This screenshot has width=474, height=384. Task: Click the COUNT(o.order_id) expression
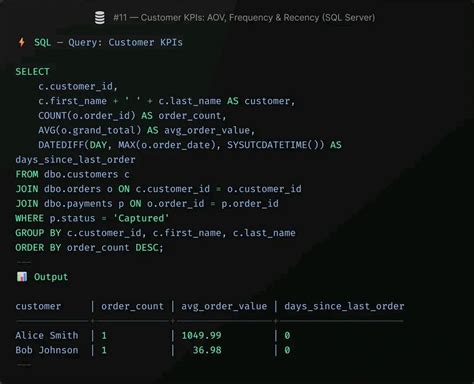(87, 116)
